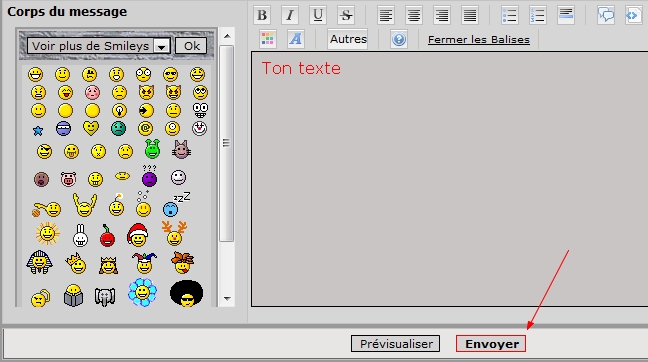The image size is (648, 362).
Task: Center-align the message text
Action: click(414, 15)
